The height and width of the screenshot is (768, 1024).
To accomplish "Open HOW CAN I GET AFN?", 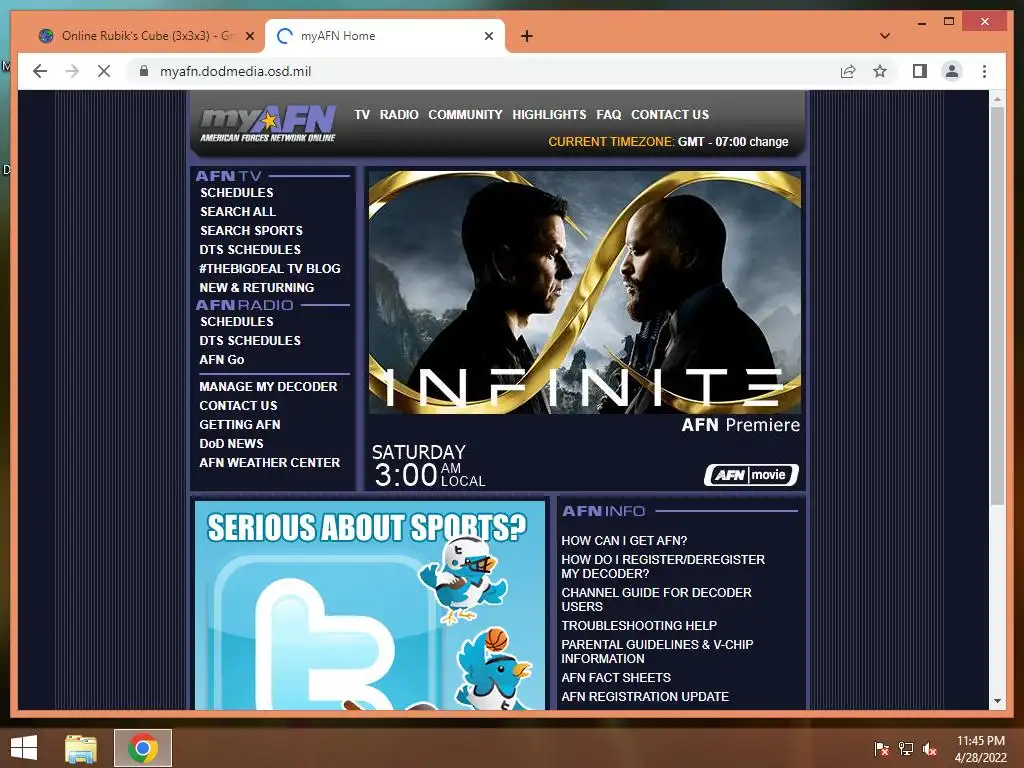I will point(624,541).
